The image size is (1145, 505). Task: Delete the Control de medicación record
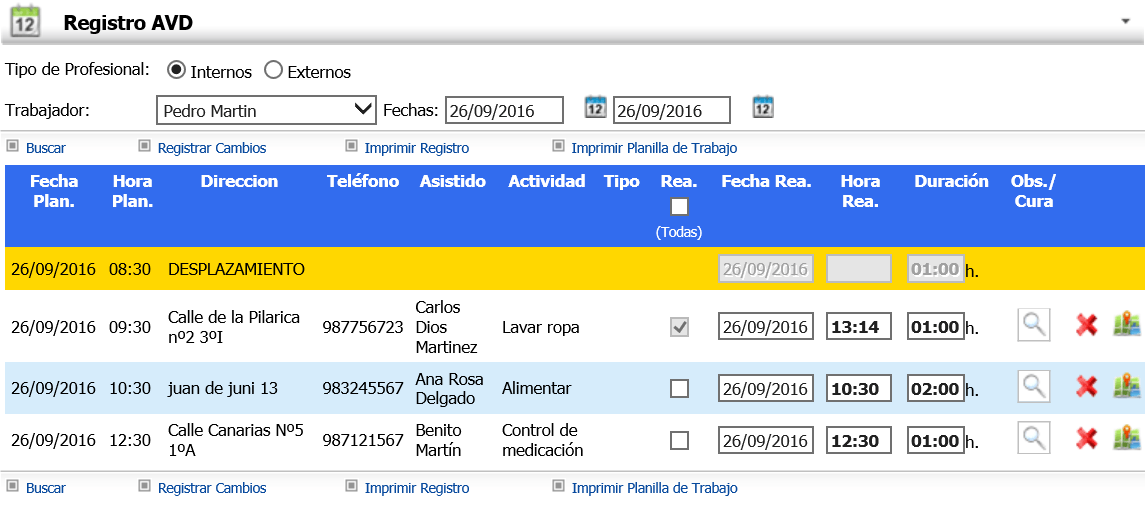click(x=1087, y=439)
